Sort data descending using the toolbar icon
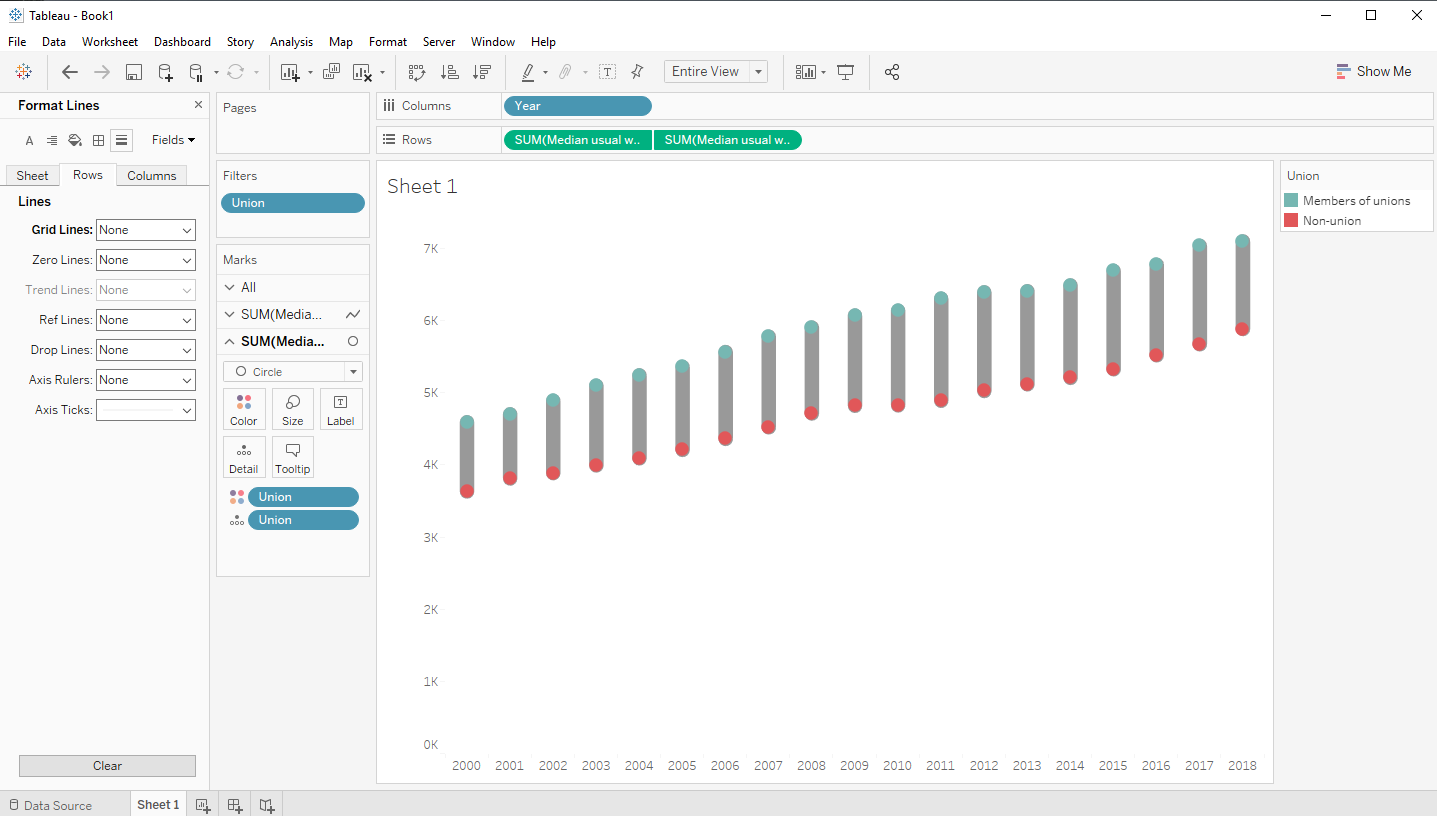The height and width of the screenshot is (816, 1437). [x=481, y=72]
